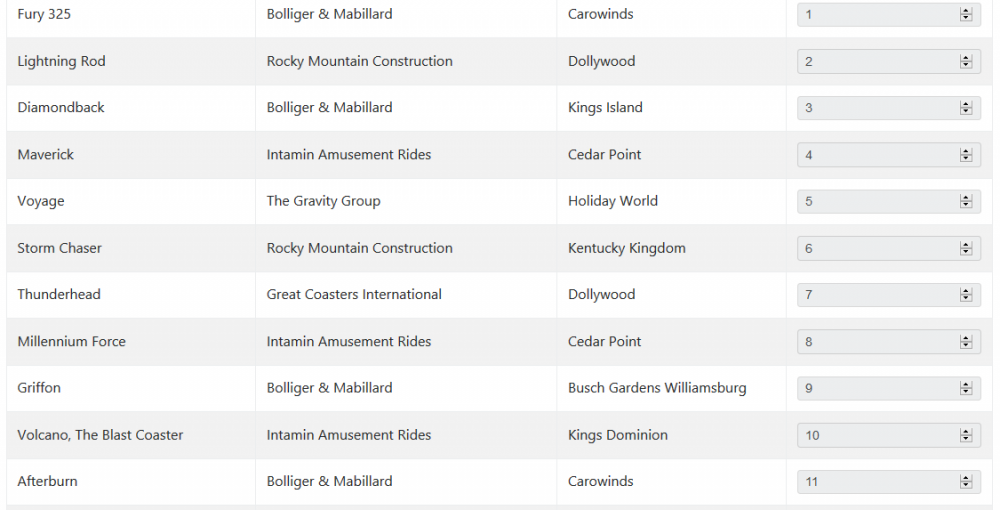Viewport: 1000px width, 510px height.
Task: Click The Gravity Group manufacturer text
Action: point(323,201)
